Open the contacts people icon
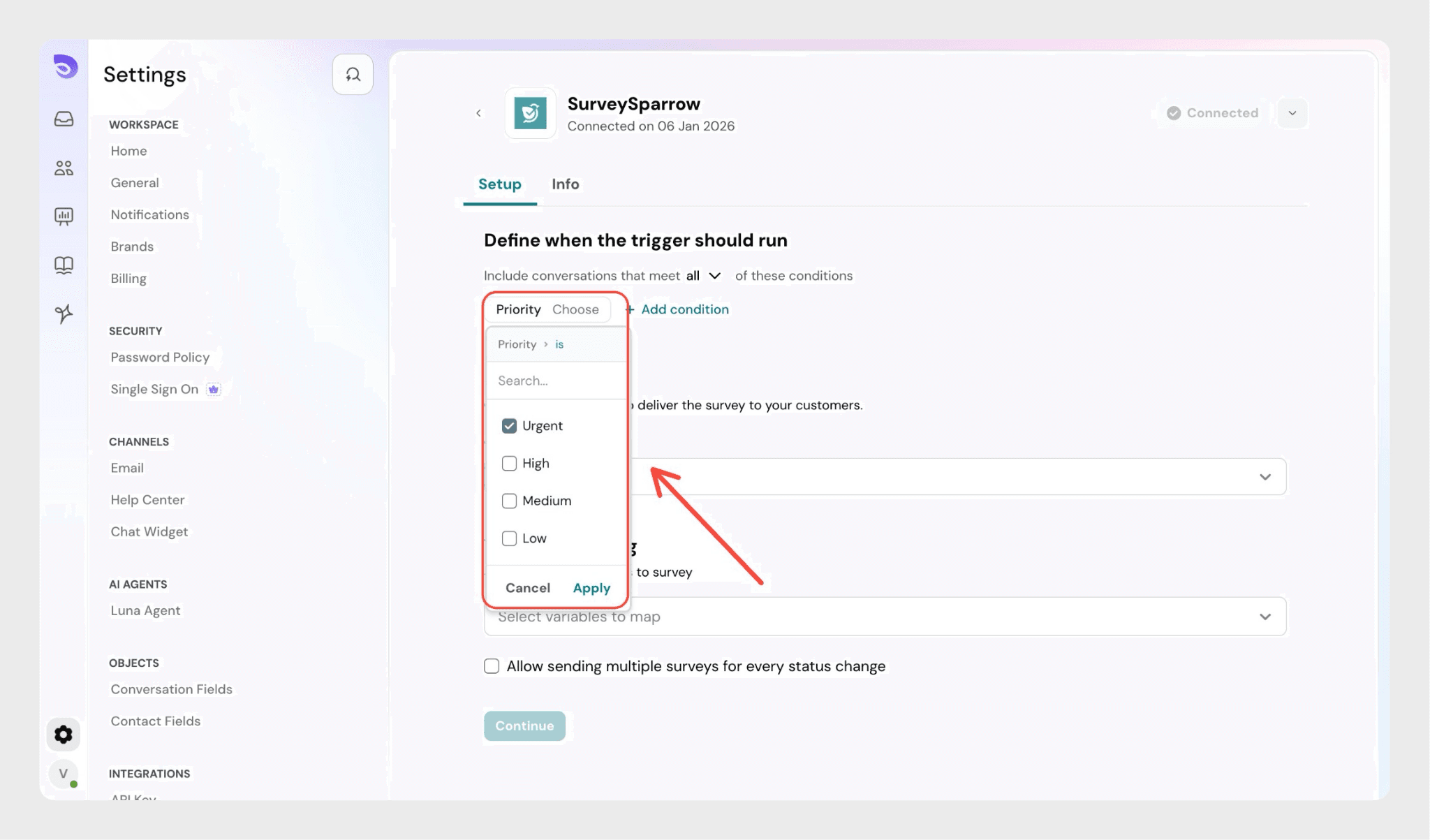The image size is (1430, 840). [x=64, y=168]
